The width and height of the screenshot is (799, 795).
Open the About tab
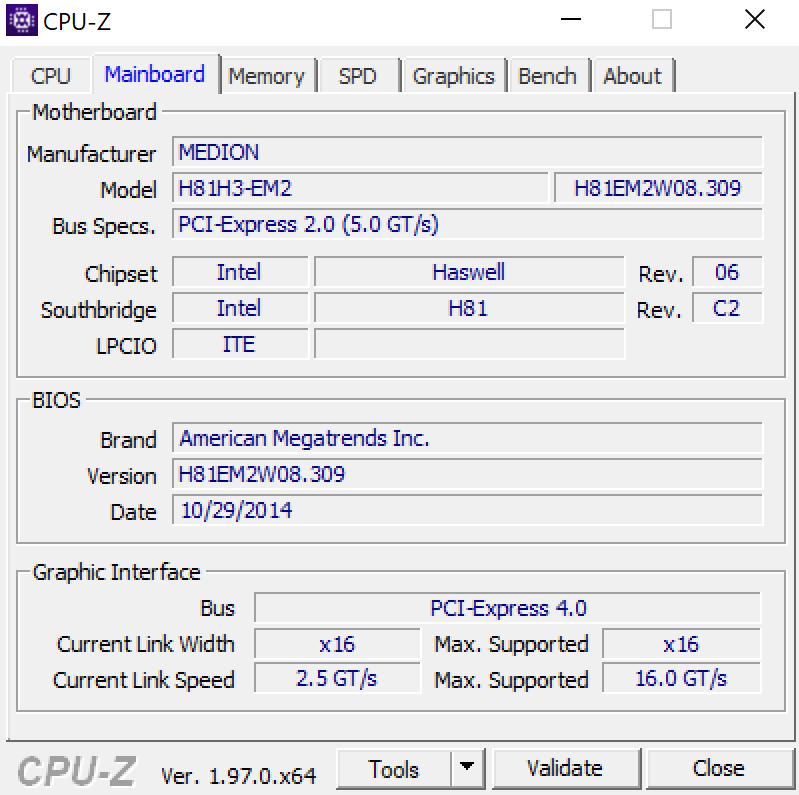[x=632, y=76]
